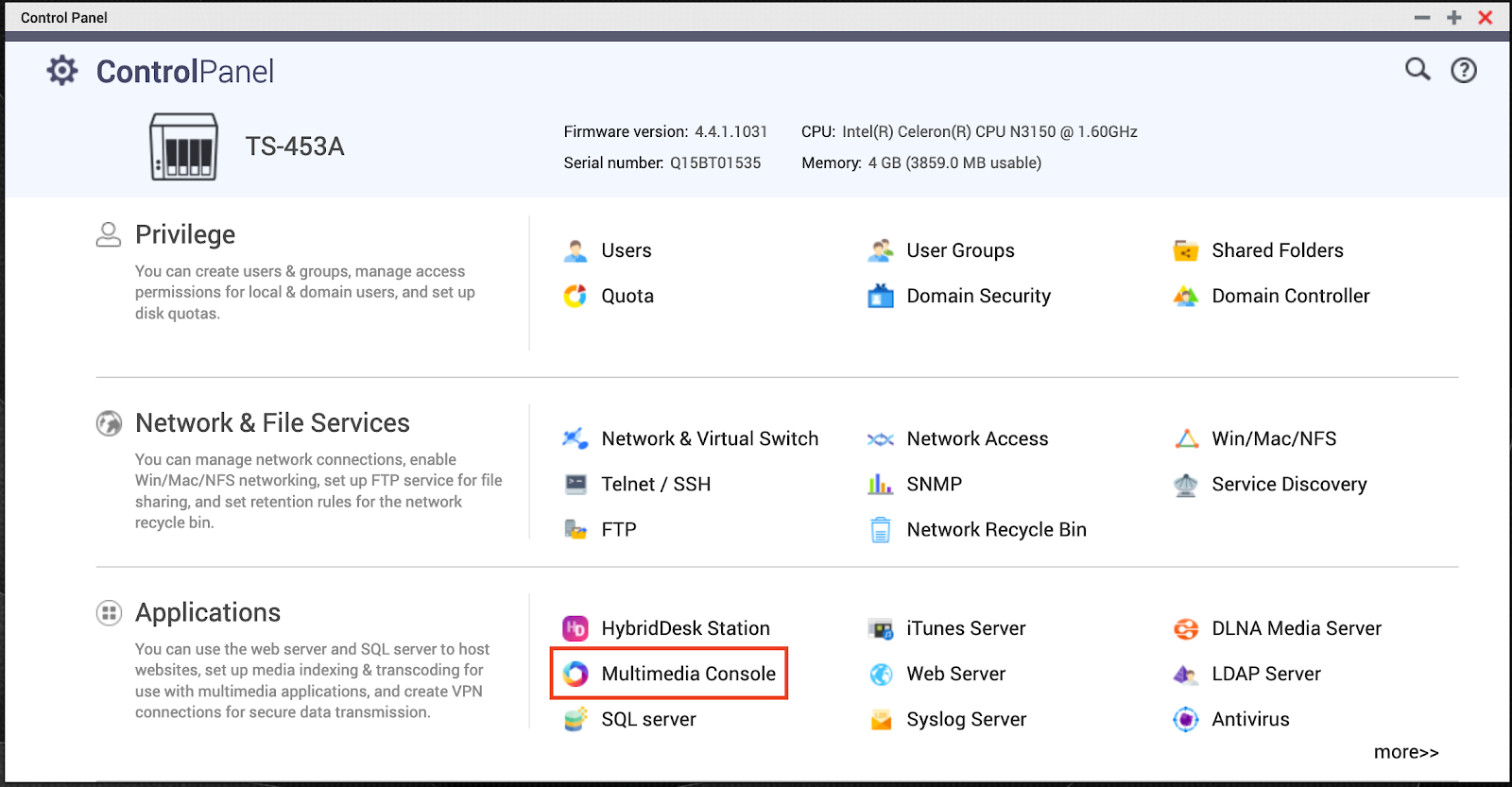Viewport: 1512px width, 787px height.
Task: Open the search magnifier icon
Action: [1417, 69]
